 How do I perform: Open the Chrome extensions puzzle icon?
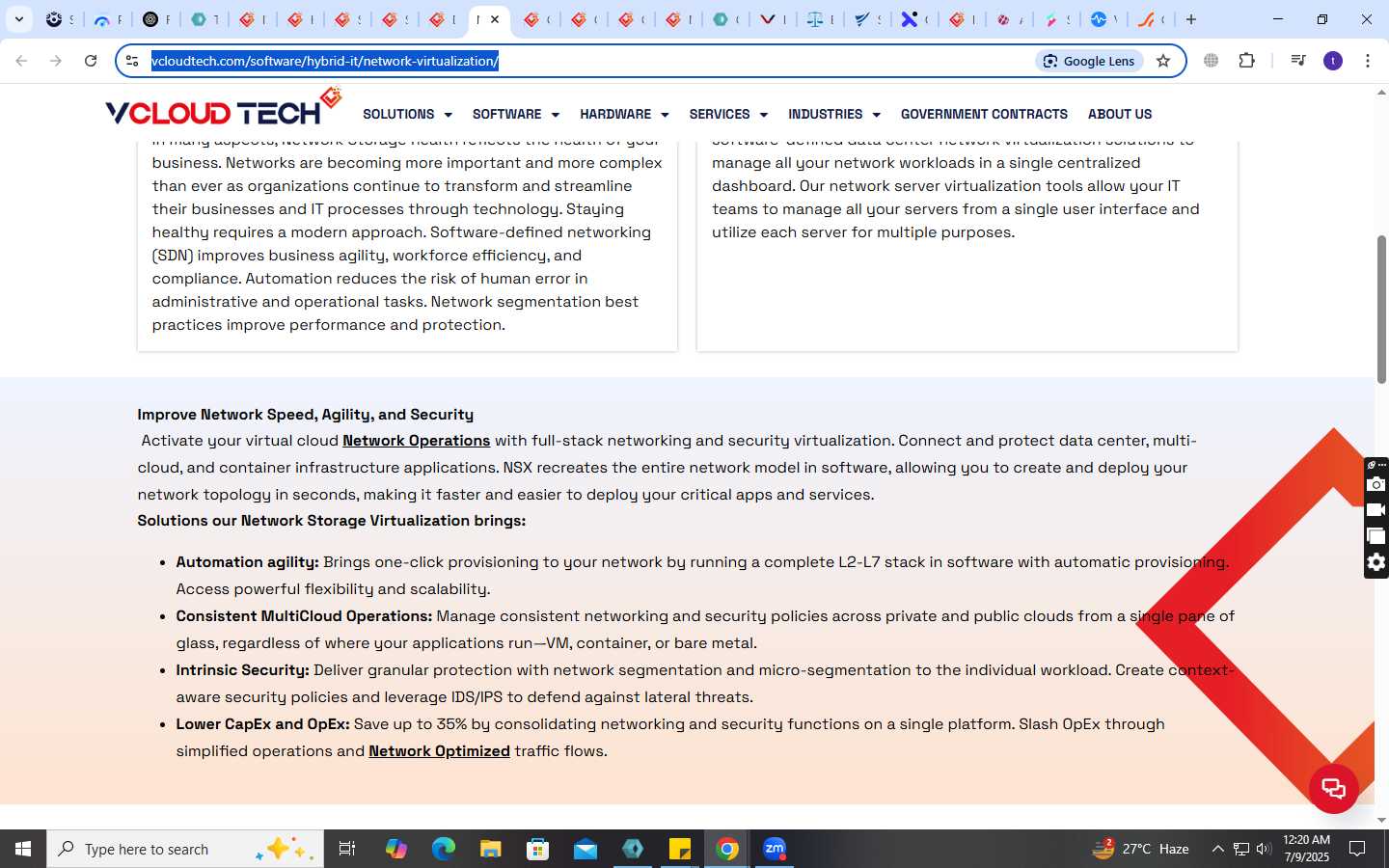[1246, 61]
